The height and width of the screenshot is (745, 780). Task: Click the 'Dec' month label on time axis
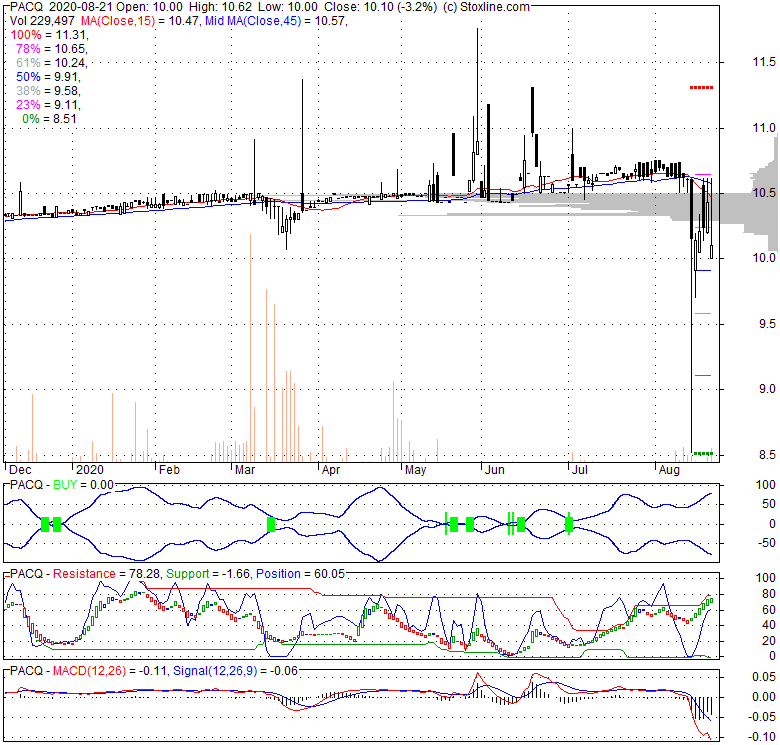click(x=20, y=470)
